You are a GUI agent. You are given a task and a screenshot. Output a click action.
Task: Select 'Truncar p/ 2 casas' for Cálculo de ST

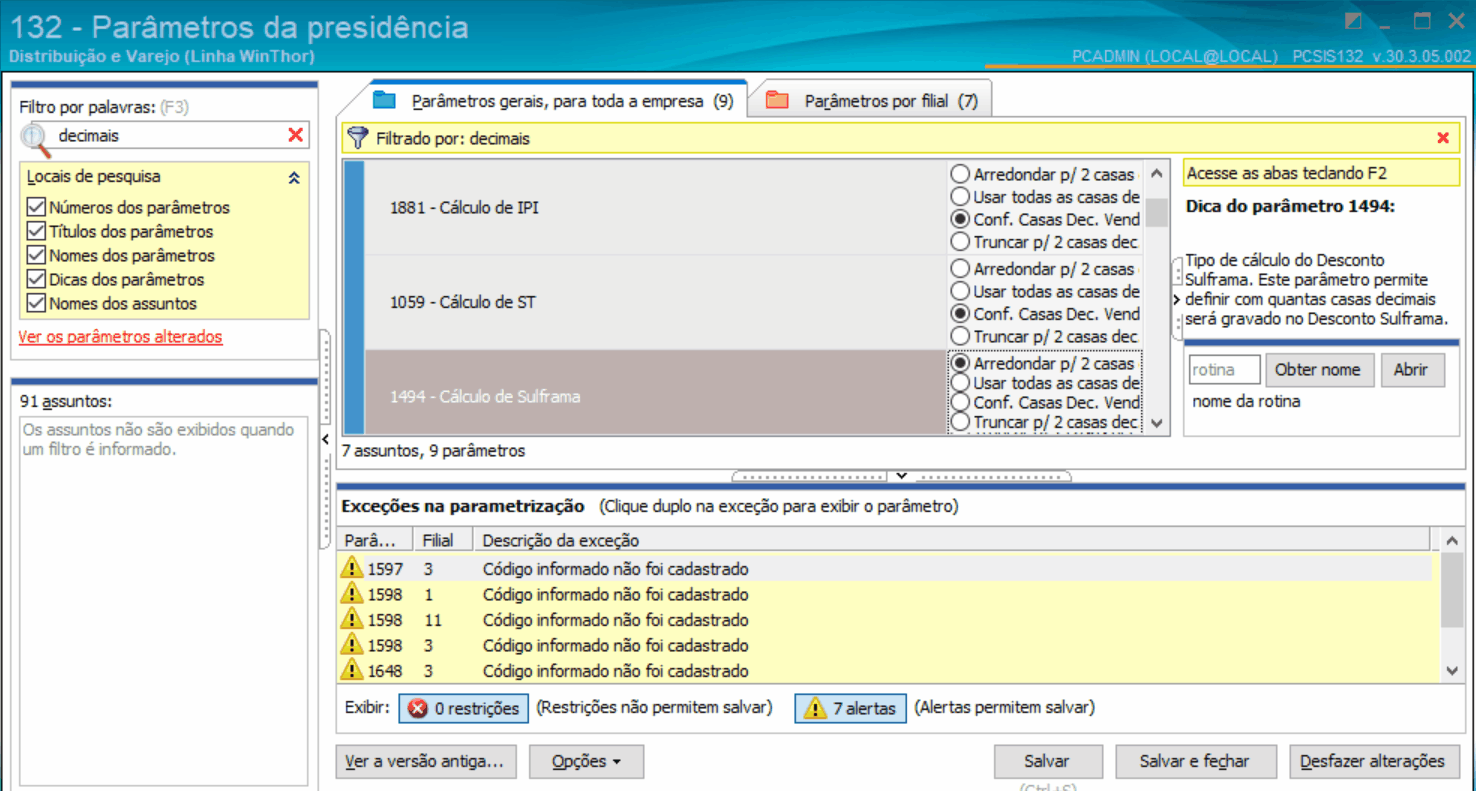[960, 336]
